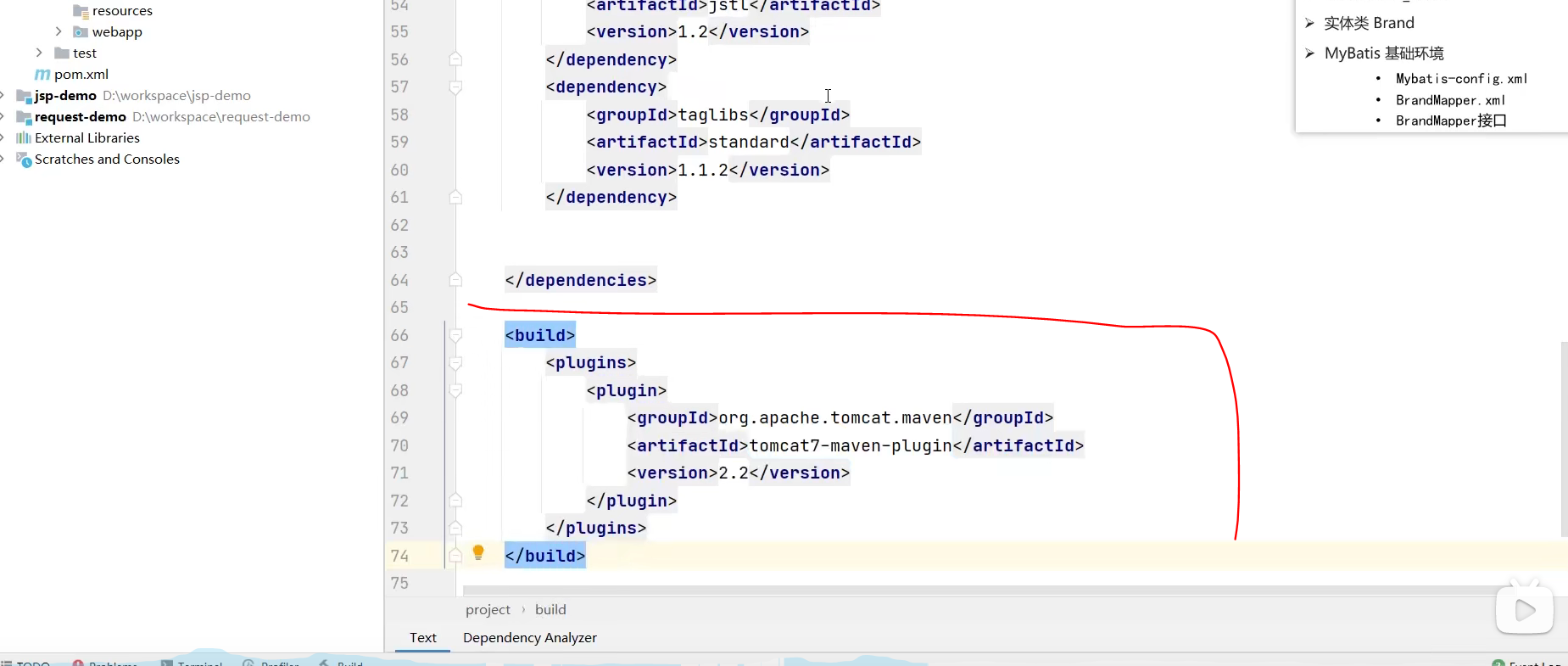Click the opening <build> tag on line 66
This screenshot has height=666, width=1568.
(x=540, y=335)
